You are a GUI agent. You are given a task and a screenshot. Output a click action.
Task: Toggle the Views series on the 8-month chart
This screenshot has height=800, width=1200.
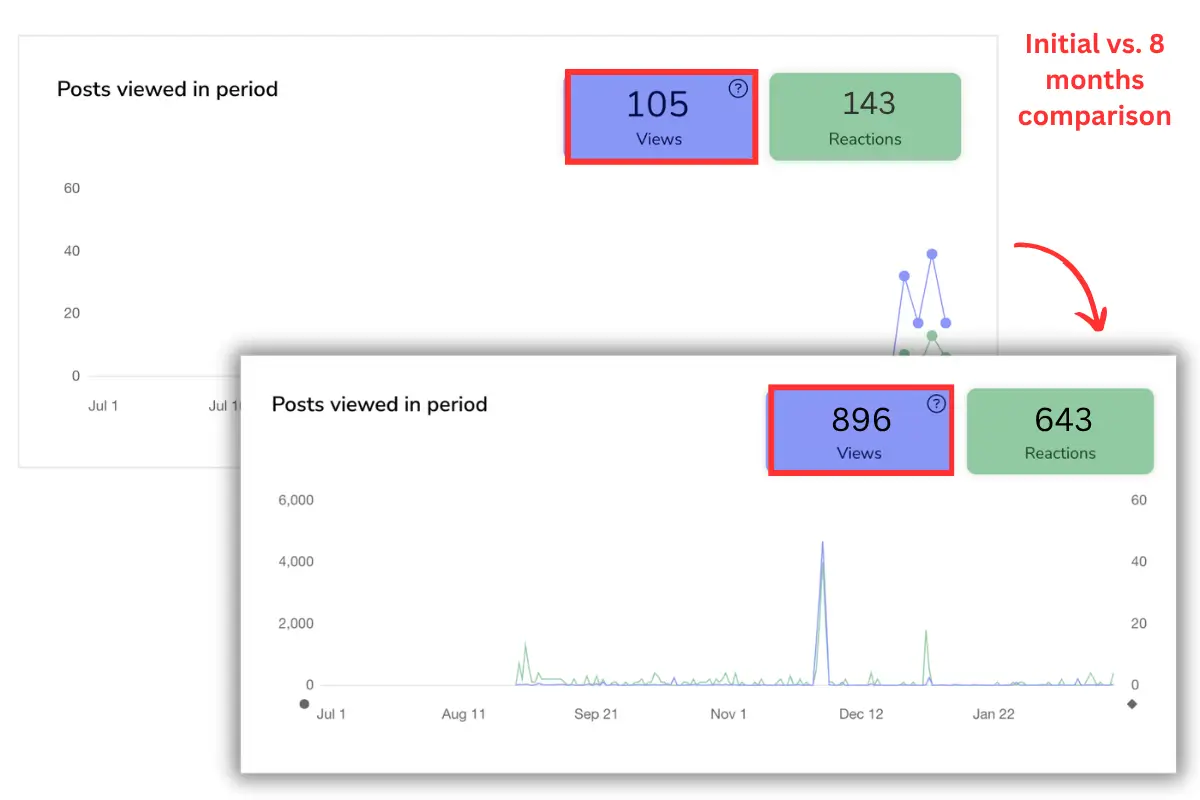(860, 430)
